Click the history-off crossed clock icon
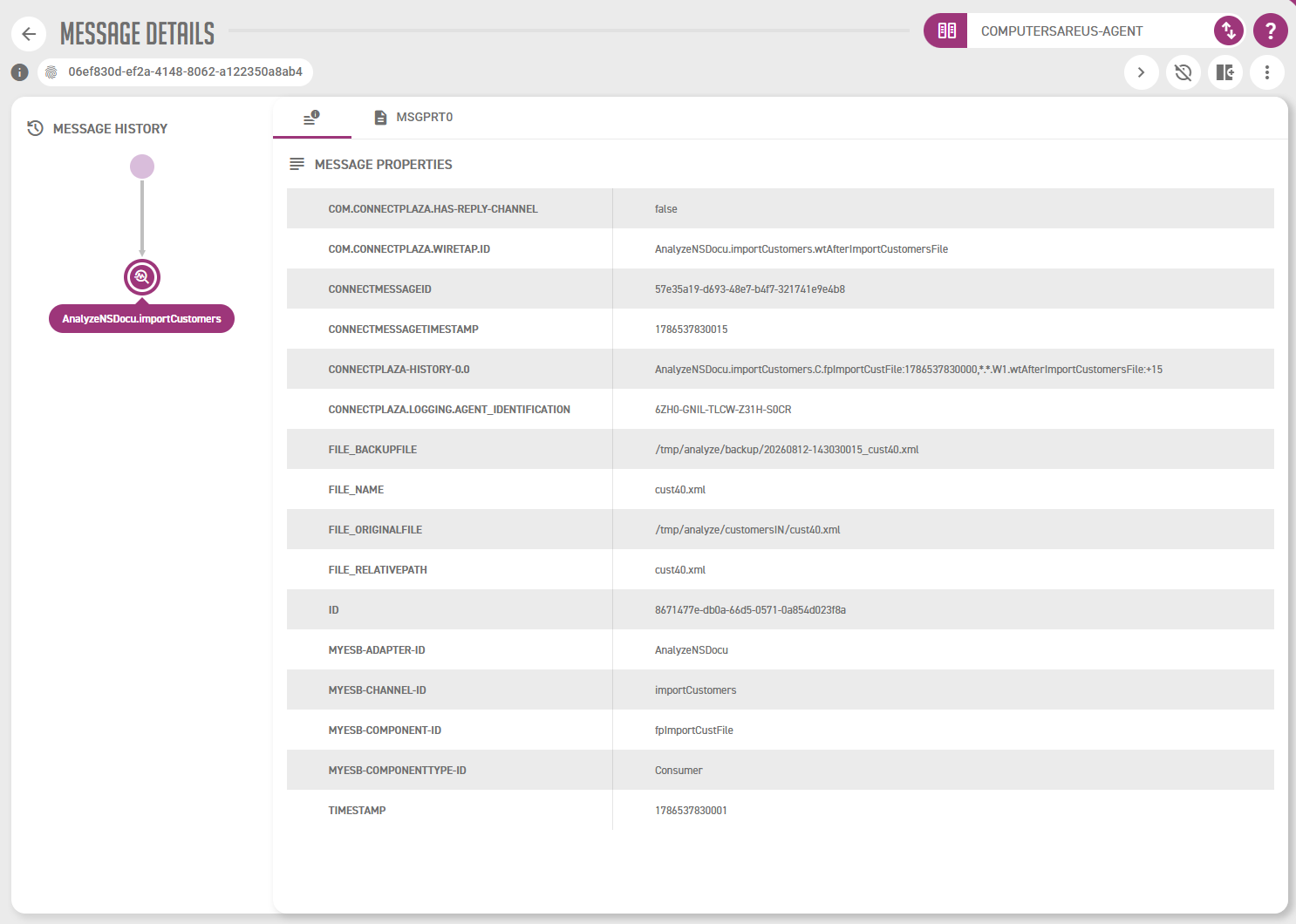Viewport: 1296px width, 924px height. [x=1183, y=72]
